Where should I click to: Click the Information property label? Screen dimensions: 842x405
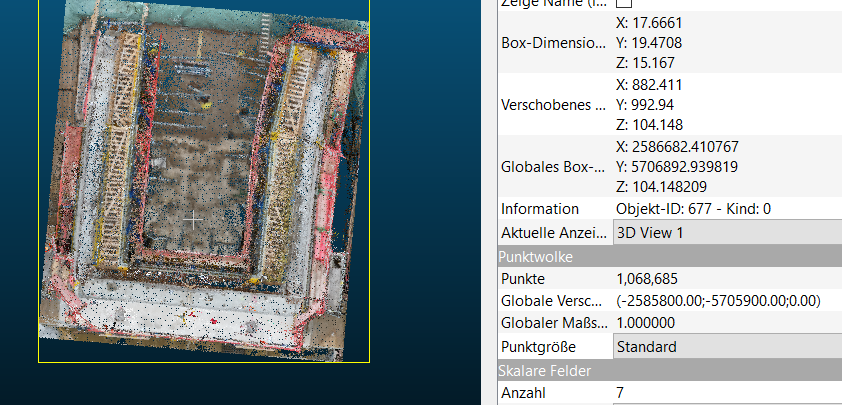(x=540, y=209)
